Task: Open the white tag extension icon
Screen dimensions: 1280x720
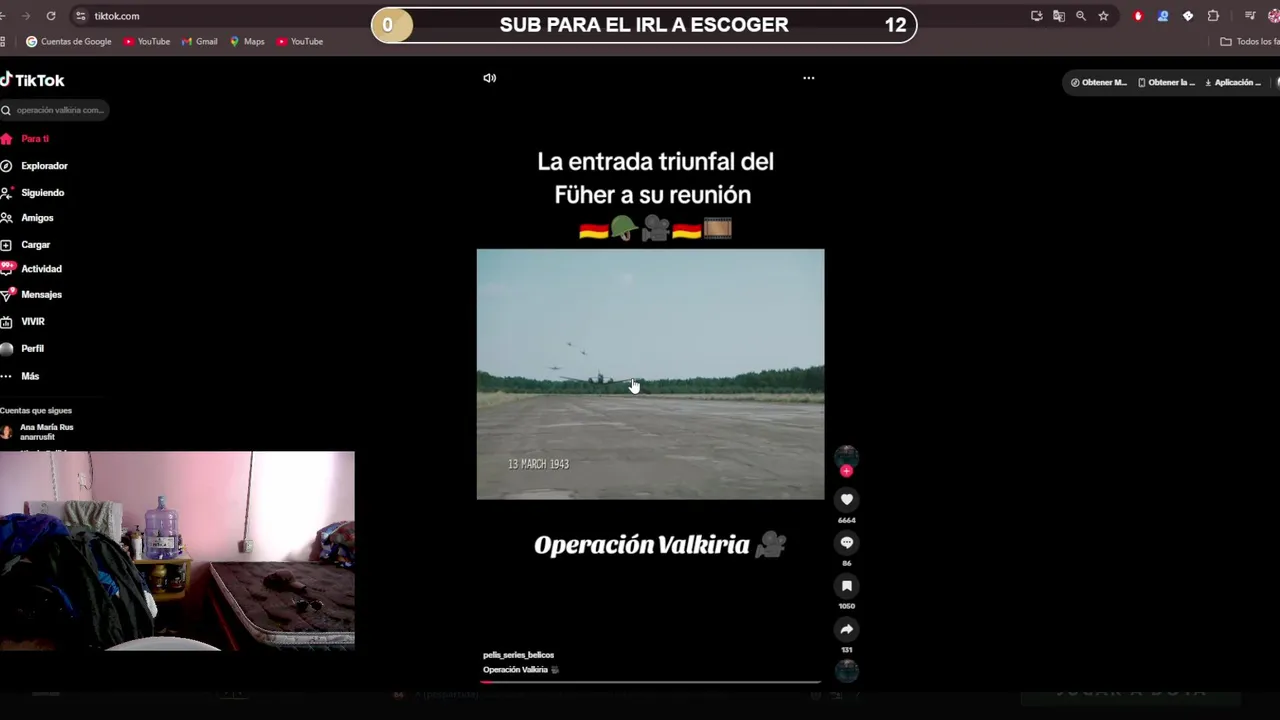Action: tap(1188, 16)
